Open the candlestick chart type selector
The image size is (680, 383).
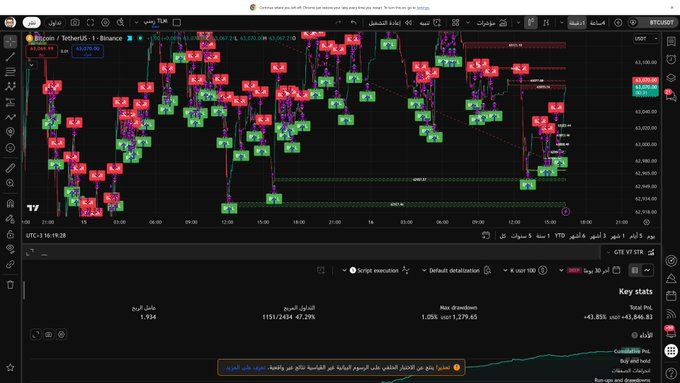tap(530, 22)
